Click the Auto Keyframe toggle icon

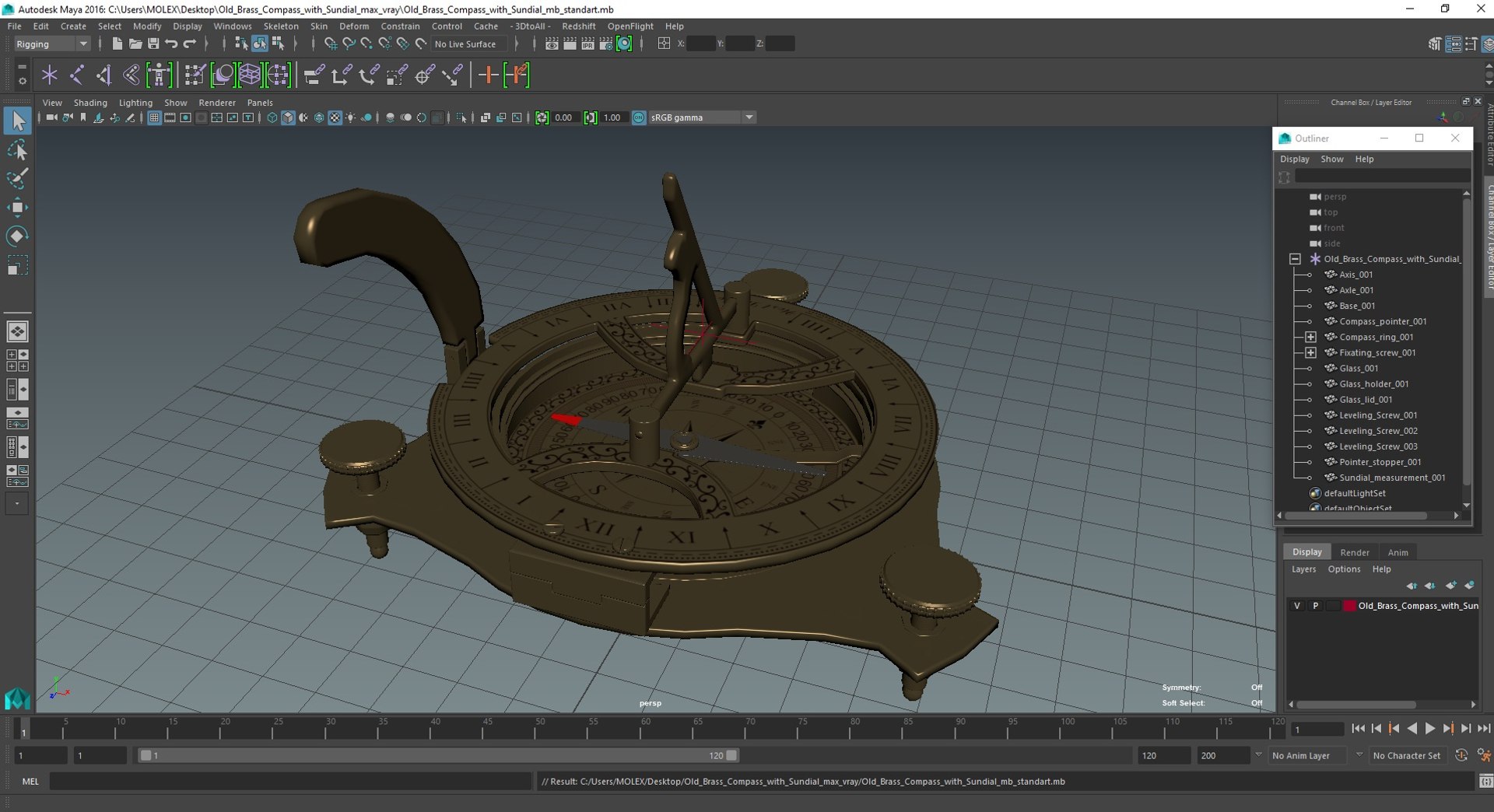pyautogui.click(x=1461, y=755)
